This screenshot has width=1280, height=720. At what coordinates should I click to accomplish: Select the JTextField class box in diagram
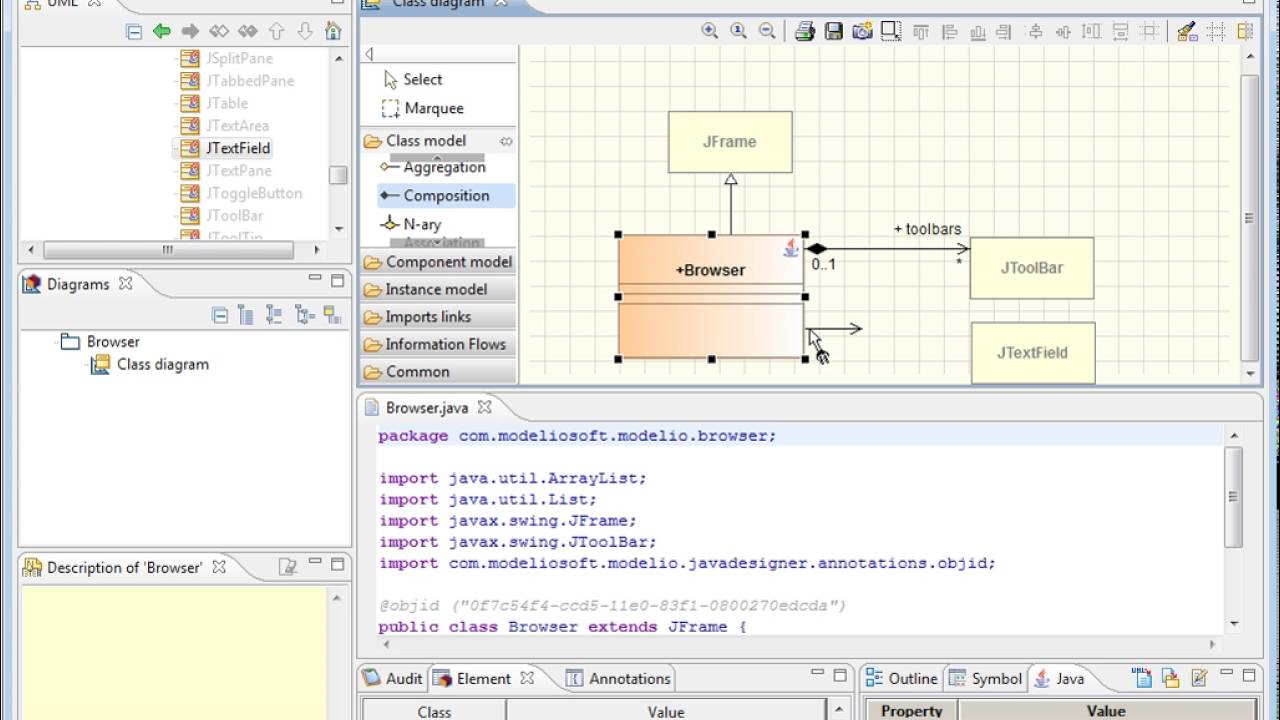(1033, 353)
